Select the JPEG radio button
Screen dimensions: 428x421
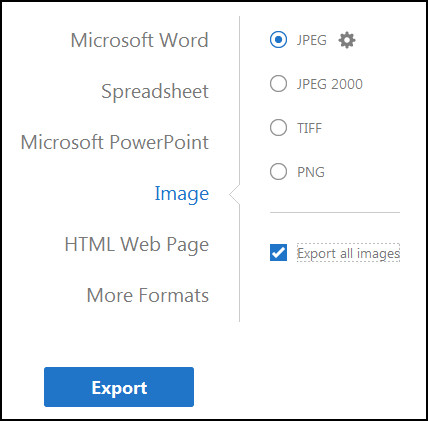[x=278, y=40]
